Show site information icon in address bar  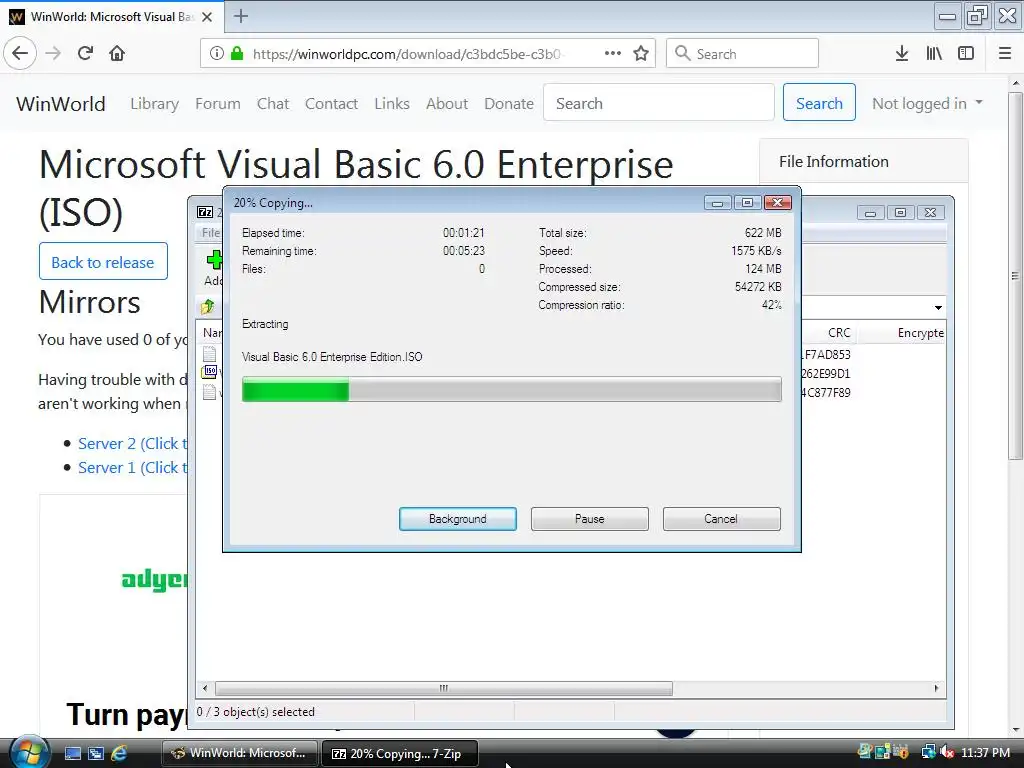pos(216,54)
